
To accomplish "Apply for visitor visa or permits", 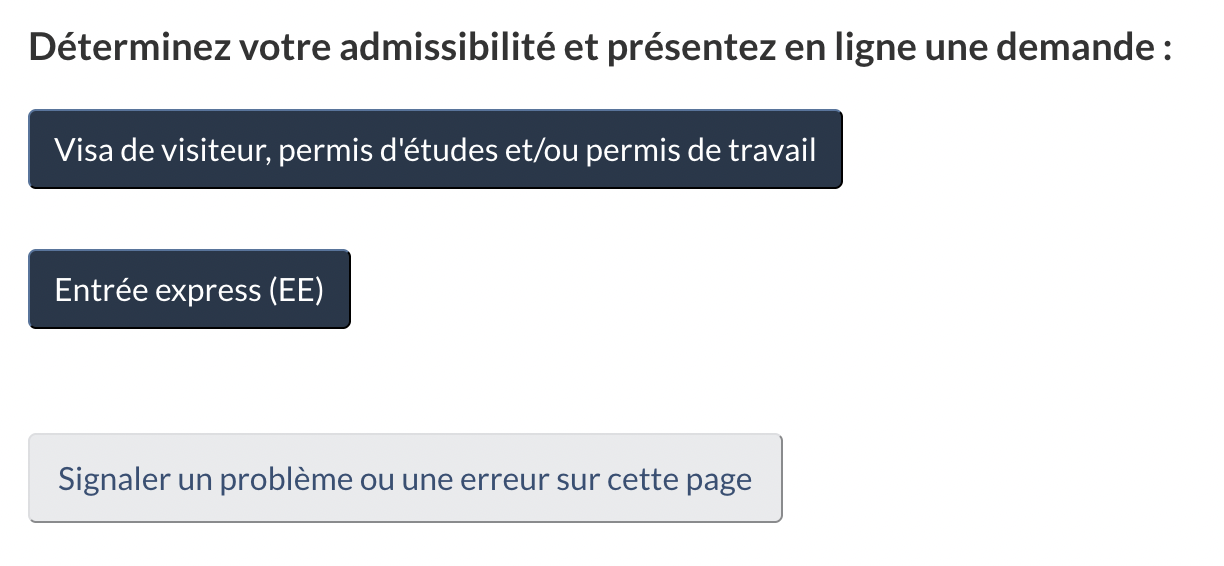I will click(x=435, y=149).
